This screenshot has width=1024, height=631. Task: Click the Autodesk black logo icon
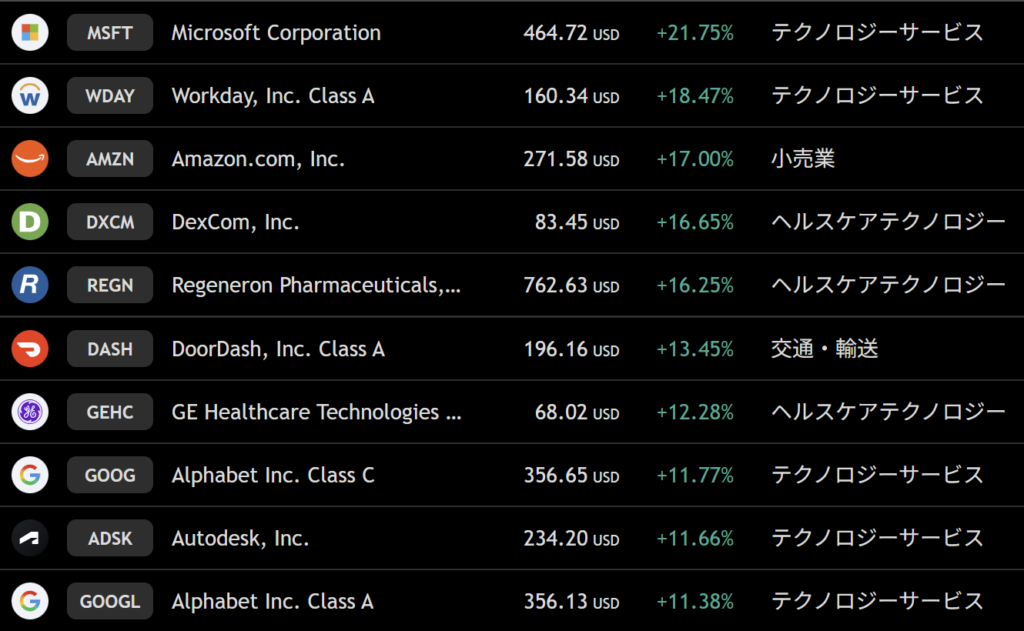click(x=30, y=538)
